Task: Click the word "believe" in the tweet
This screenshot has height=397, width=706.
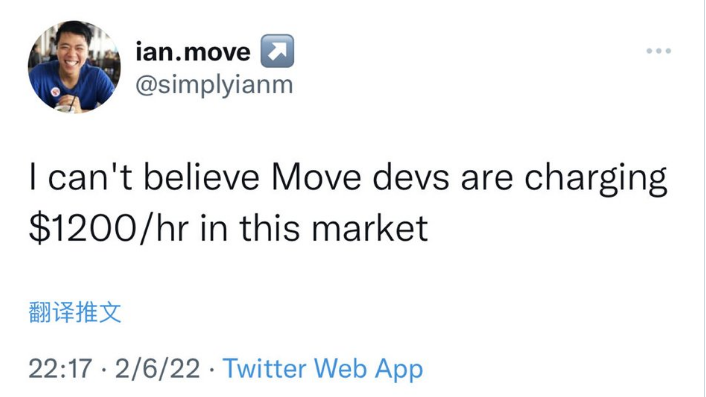Action: click(201, 177)
